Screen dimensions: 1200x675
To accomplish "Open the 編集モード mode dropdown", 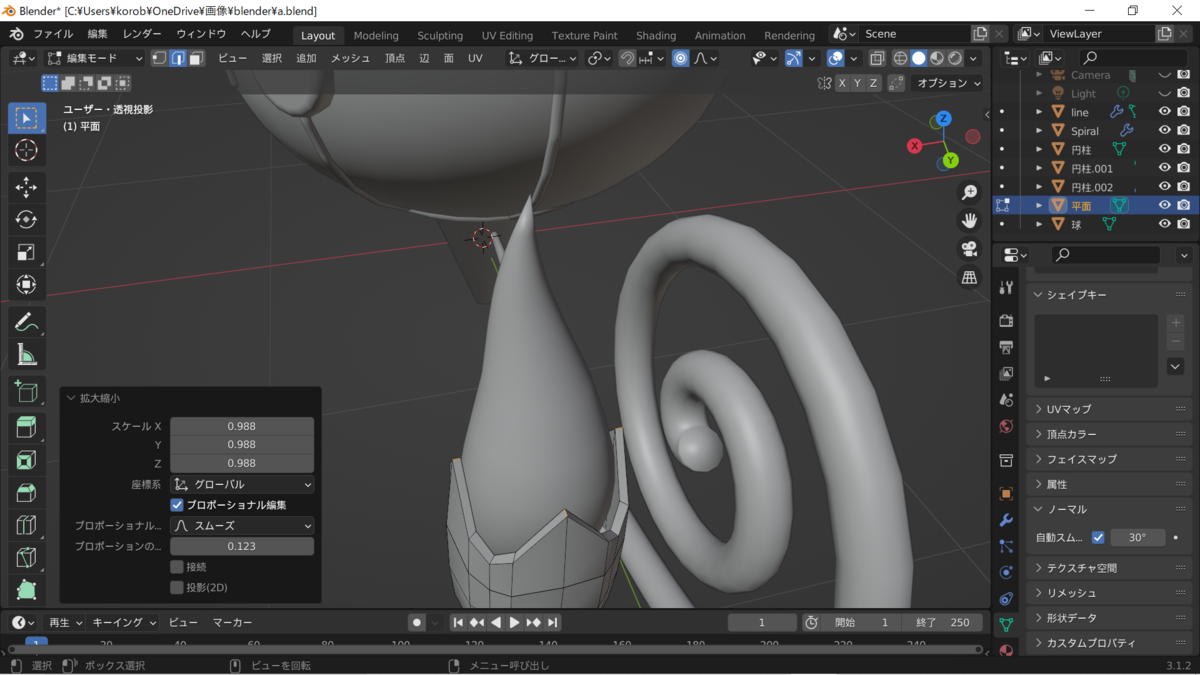I will (95, 58).
